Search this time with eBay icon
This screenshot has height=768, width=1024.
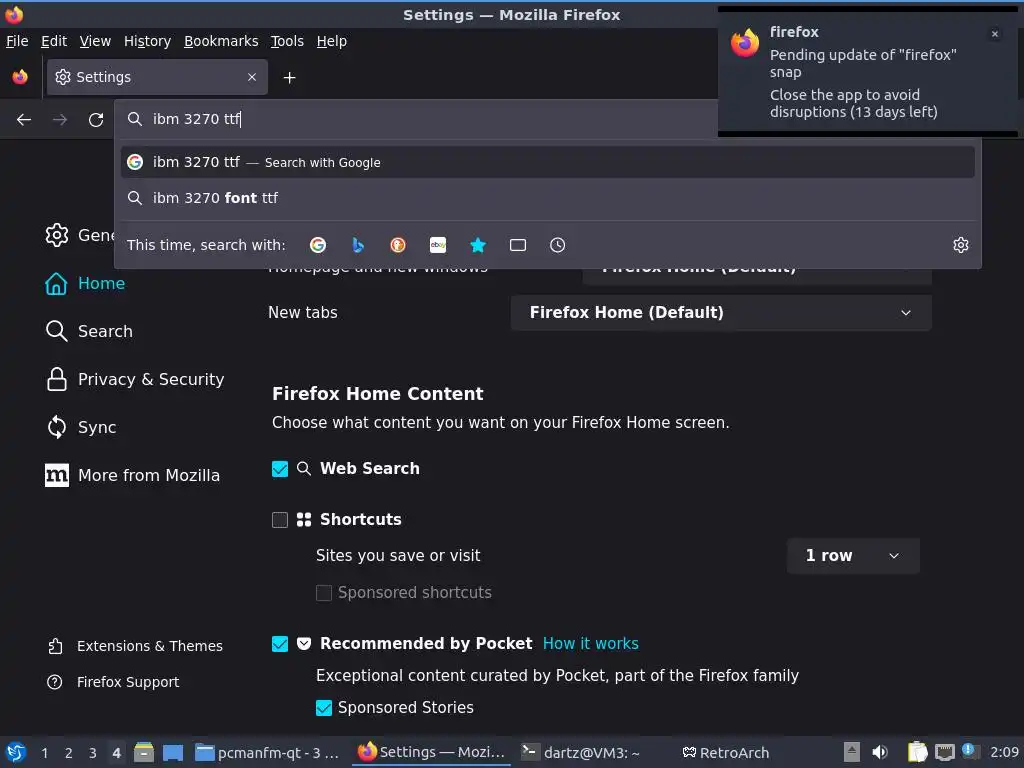tap(438, 245)
